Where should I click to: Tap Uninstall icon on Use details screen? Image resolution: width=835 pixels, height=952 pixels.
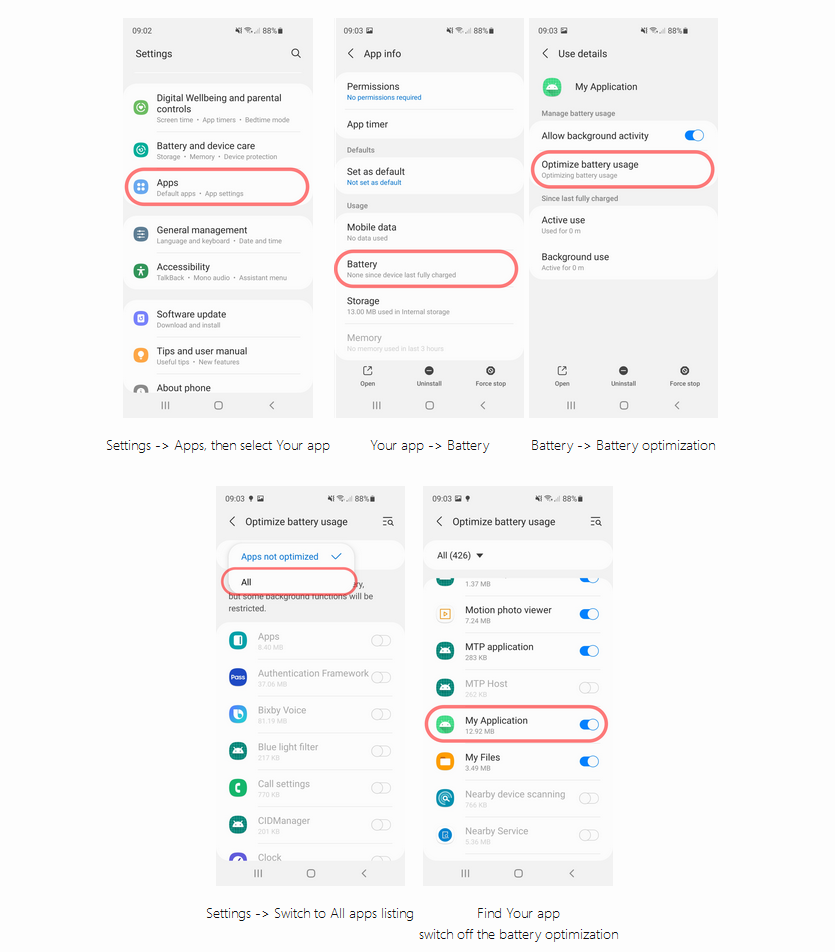point(623,370)
